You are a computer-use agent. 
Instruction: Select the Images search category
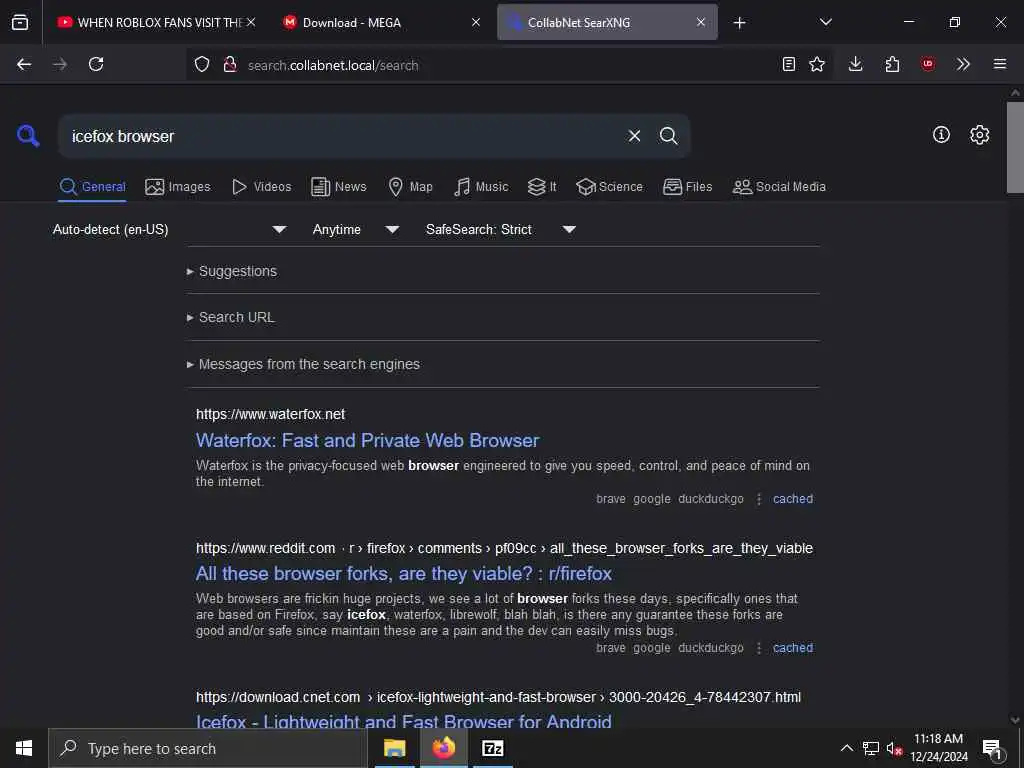[178, 187]
